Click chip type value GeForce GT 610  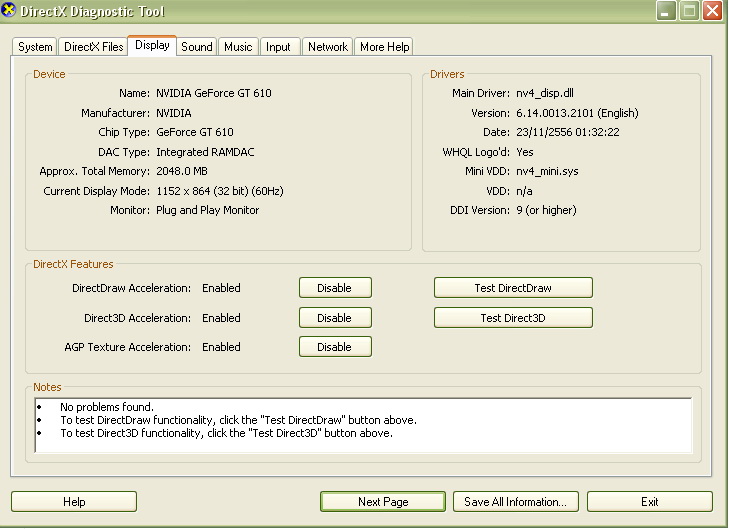(195, 132)
